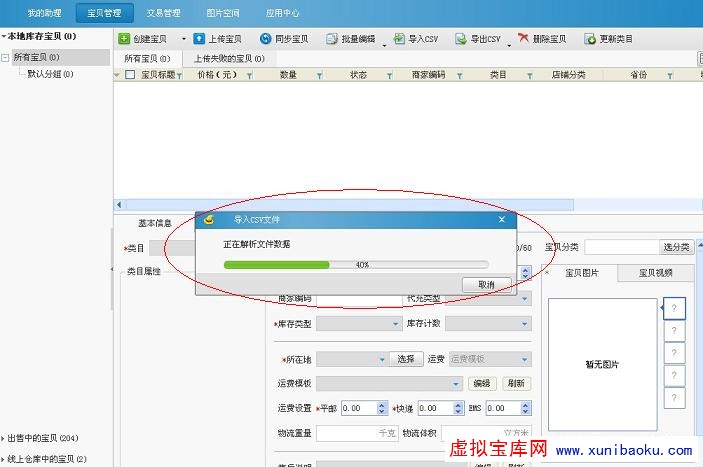Click the 同步宝贝 sync icon
The image size is (703, 467).
265,39
